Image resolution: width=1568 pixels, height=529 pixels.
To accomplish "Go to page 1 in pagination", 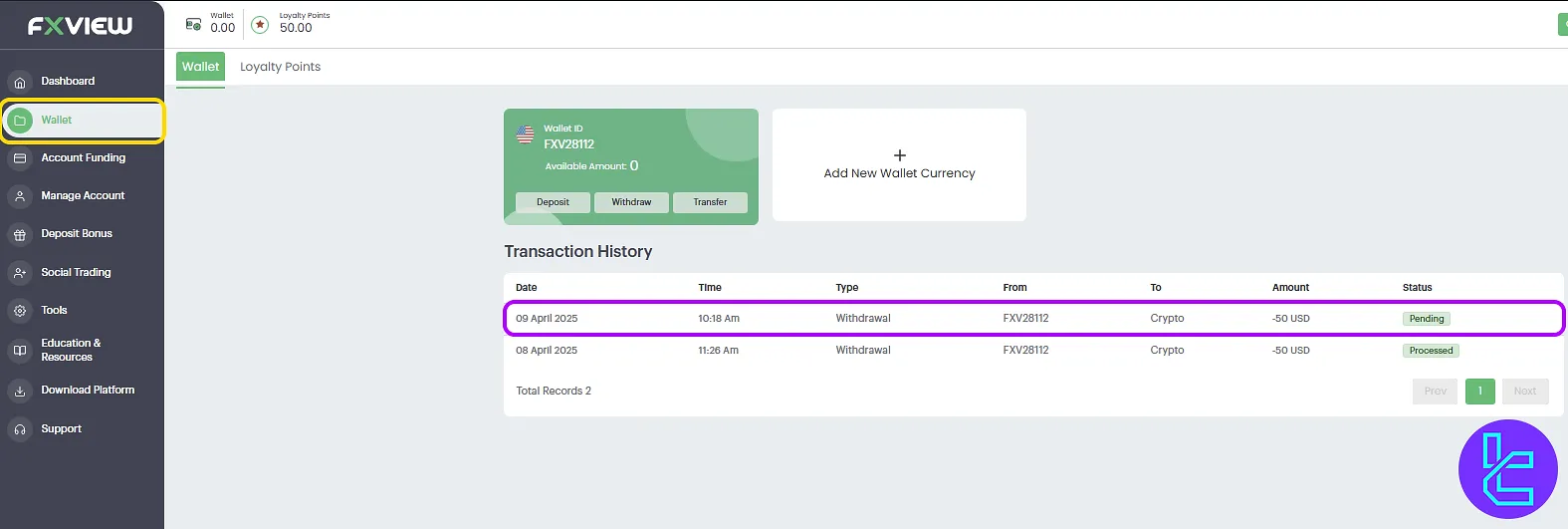I will coord(1480,392).
